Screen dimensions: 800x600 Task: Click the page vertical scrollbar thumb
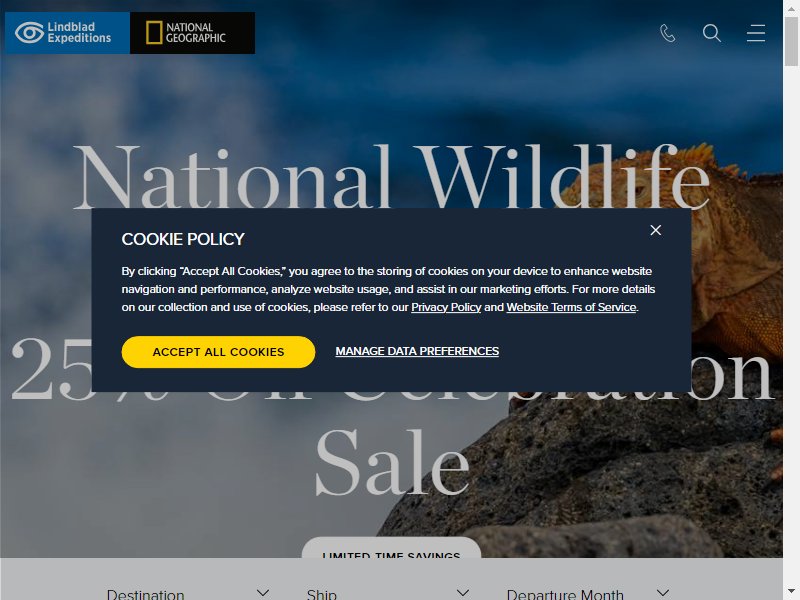pos(791,41)
